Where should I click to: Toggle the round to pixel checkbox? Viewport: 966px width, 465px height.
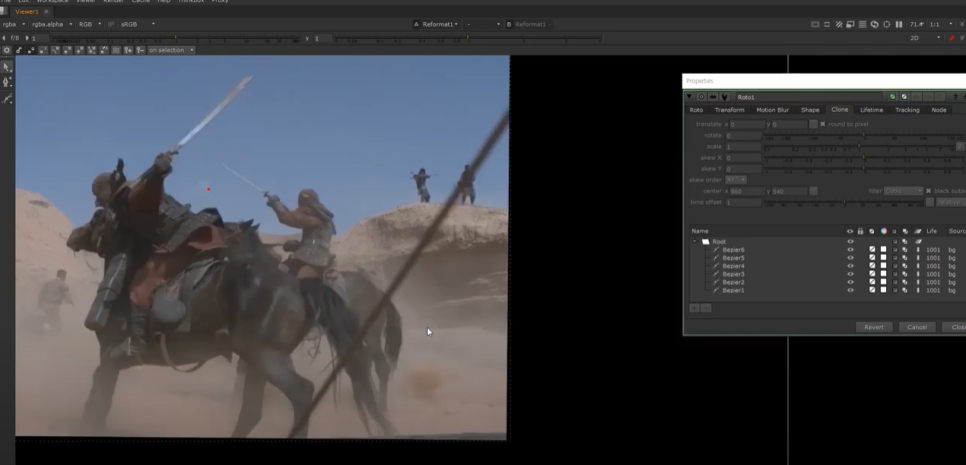click(x=822, y=124)
